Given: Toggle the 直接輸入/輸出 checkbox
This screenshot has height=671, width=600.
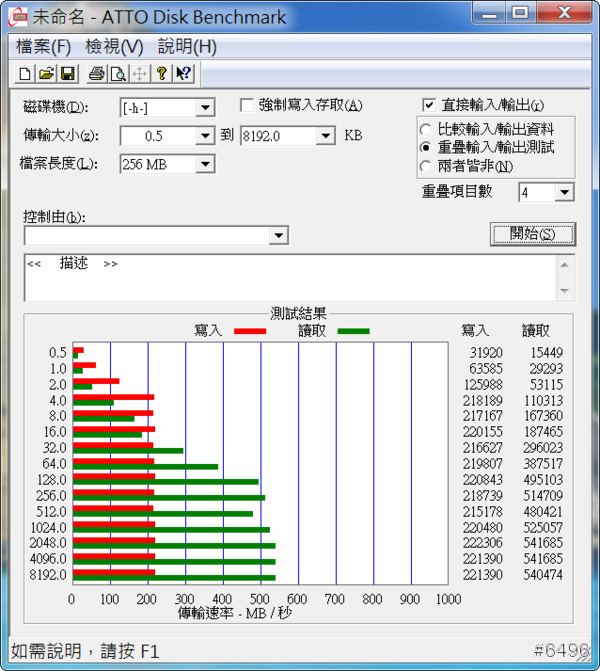Looking at the screenshot, I should click(428, 105).
